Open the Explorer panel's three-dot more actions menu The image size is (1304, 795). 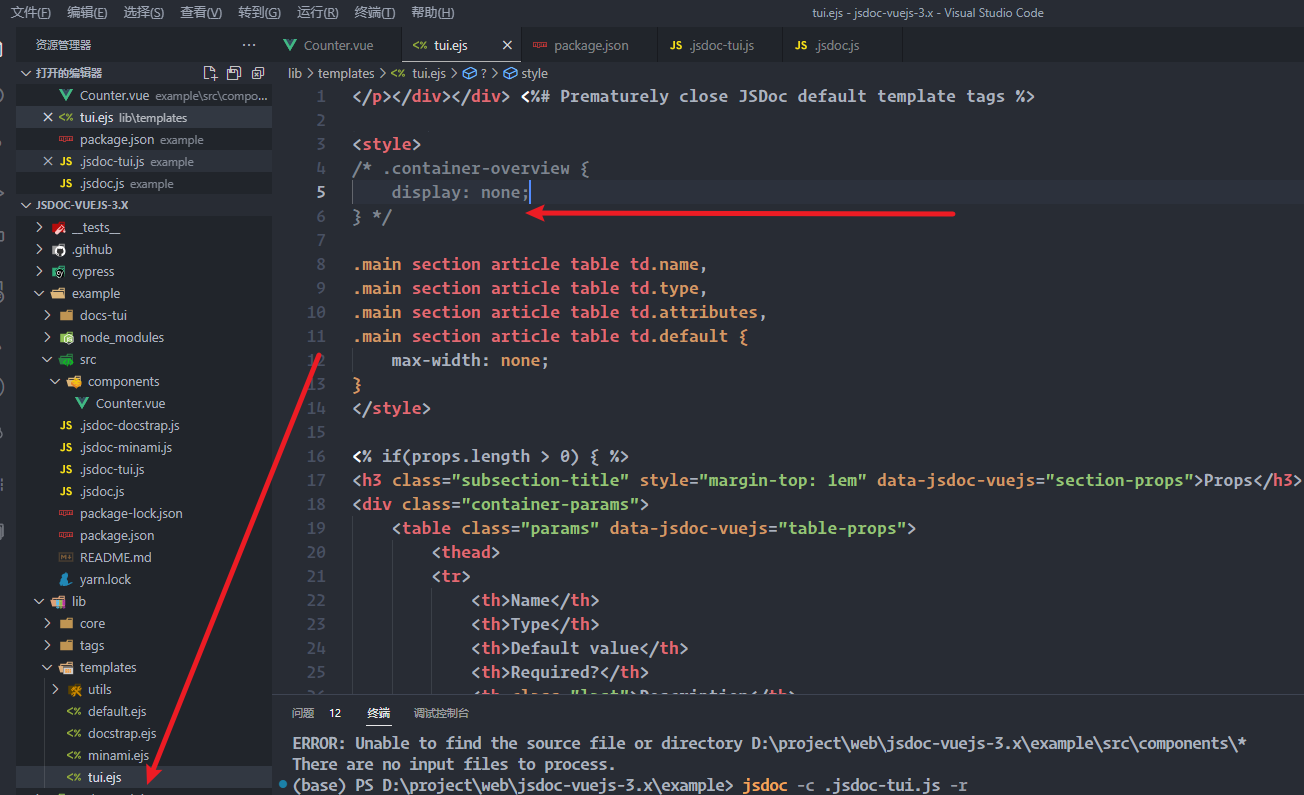[x=249, y=45]
